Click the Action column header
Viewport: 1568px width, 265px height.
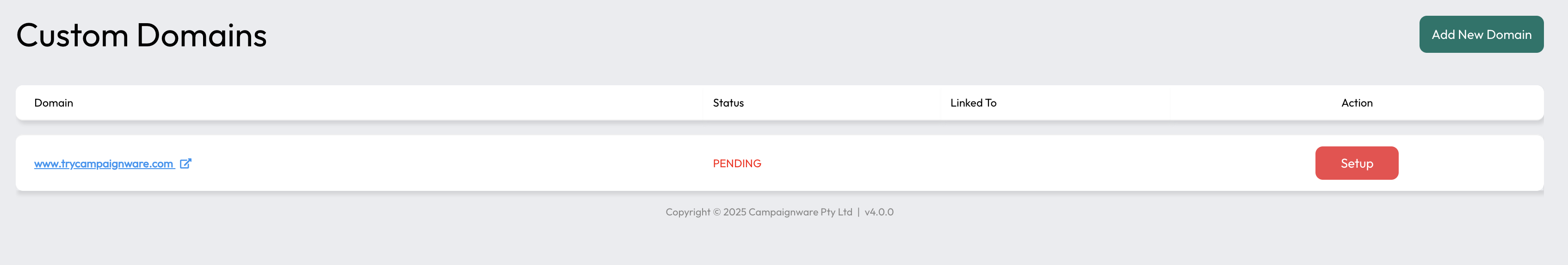click(x=1357, y=103)
